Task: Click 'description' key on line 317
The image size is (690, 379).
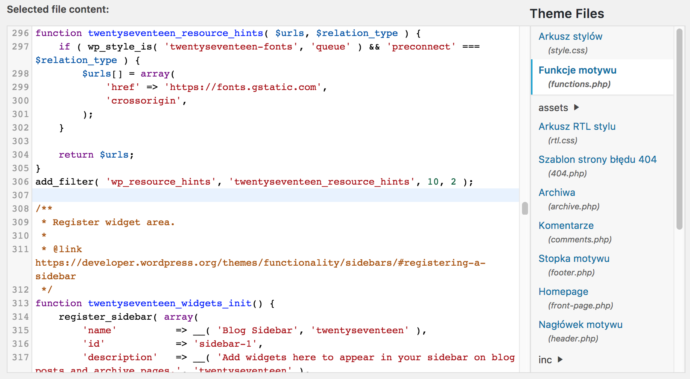Action: pos(120,357)
